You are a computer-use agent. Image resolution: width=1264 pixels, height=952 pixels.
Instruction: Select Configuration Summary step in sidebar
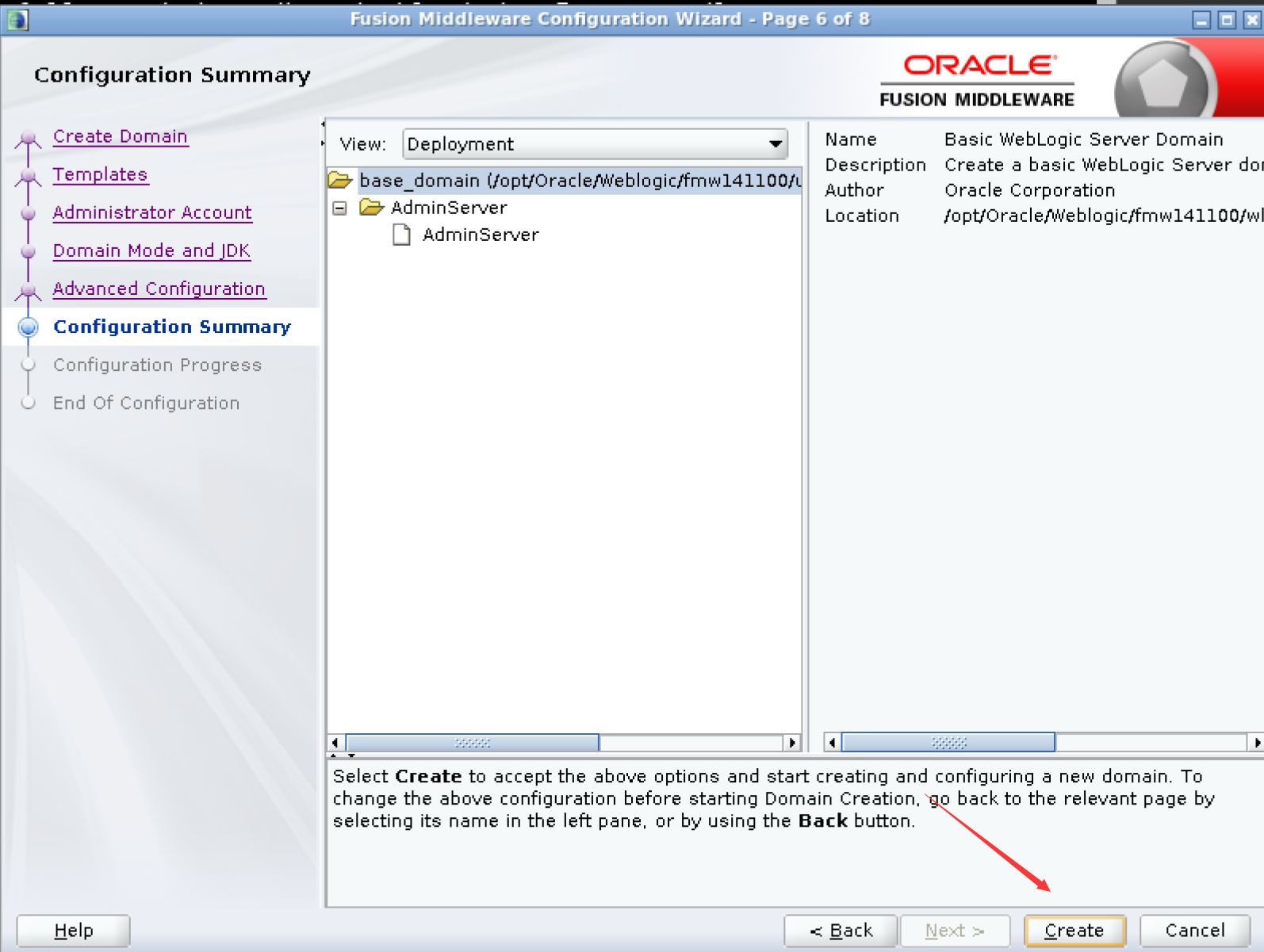click(172, 327)
